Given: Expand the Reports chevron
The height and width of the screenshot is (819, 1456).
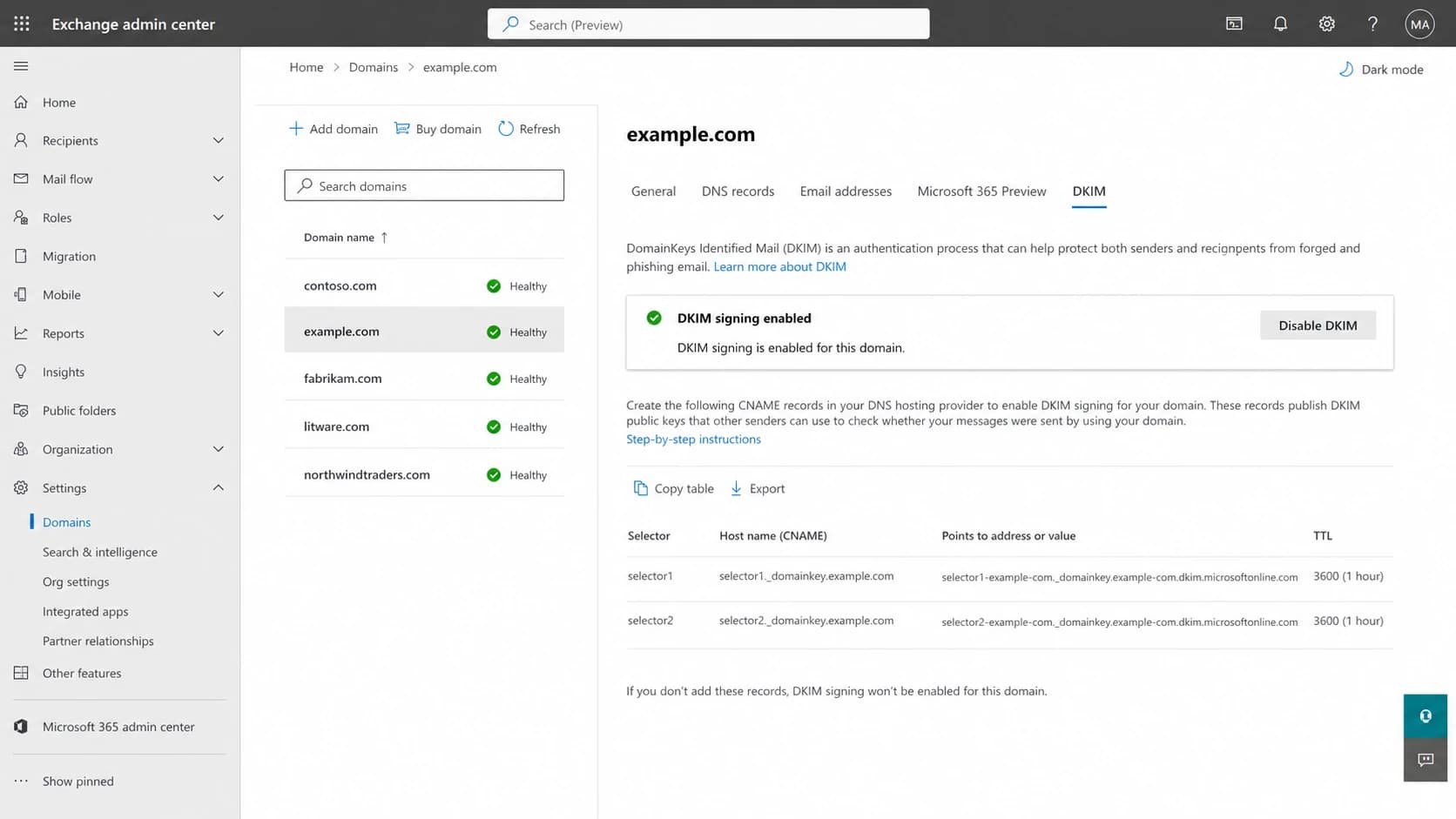Looking at the screenshot, I should click(x=218, y=333).
